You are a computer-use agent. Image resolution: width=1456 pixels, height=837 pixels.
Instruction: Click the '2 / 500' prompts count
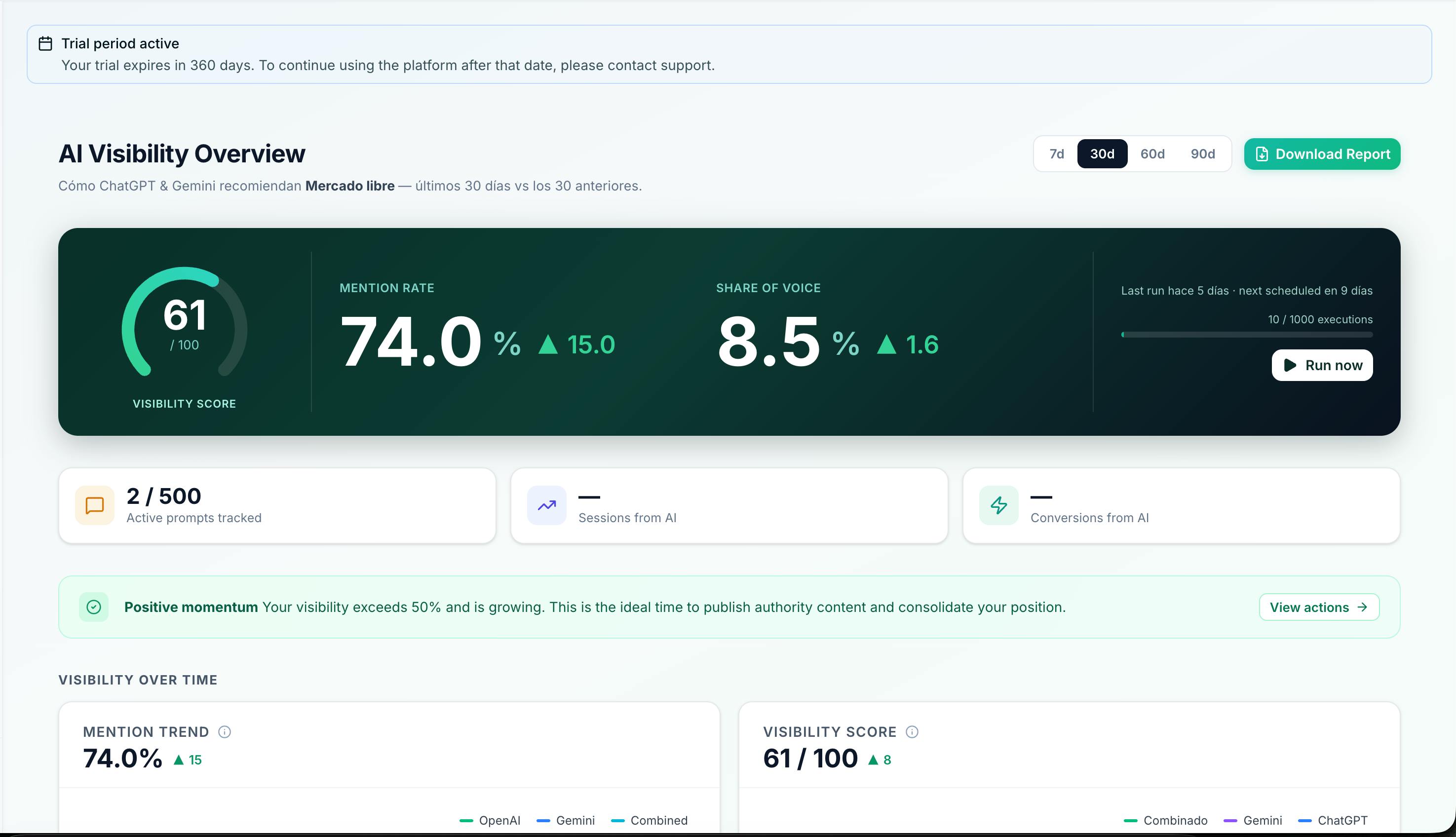164,496
